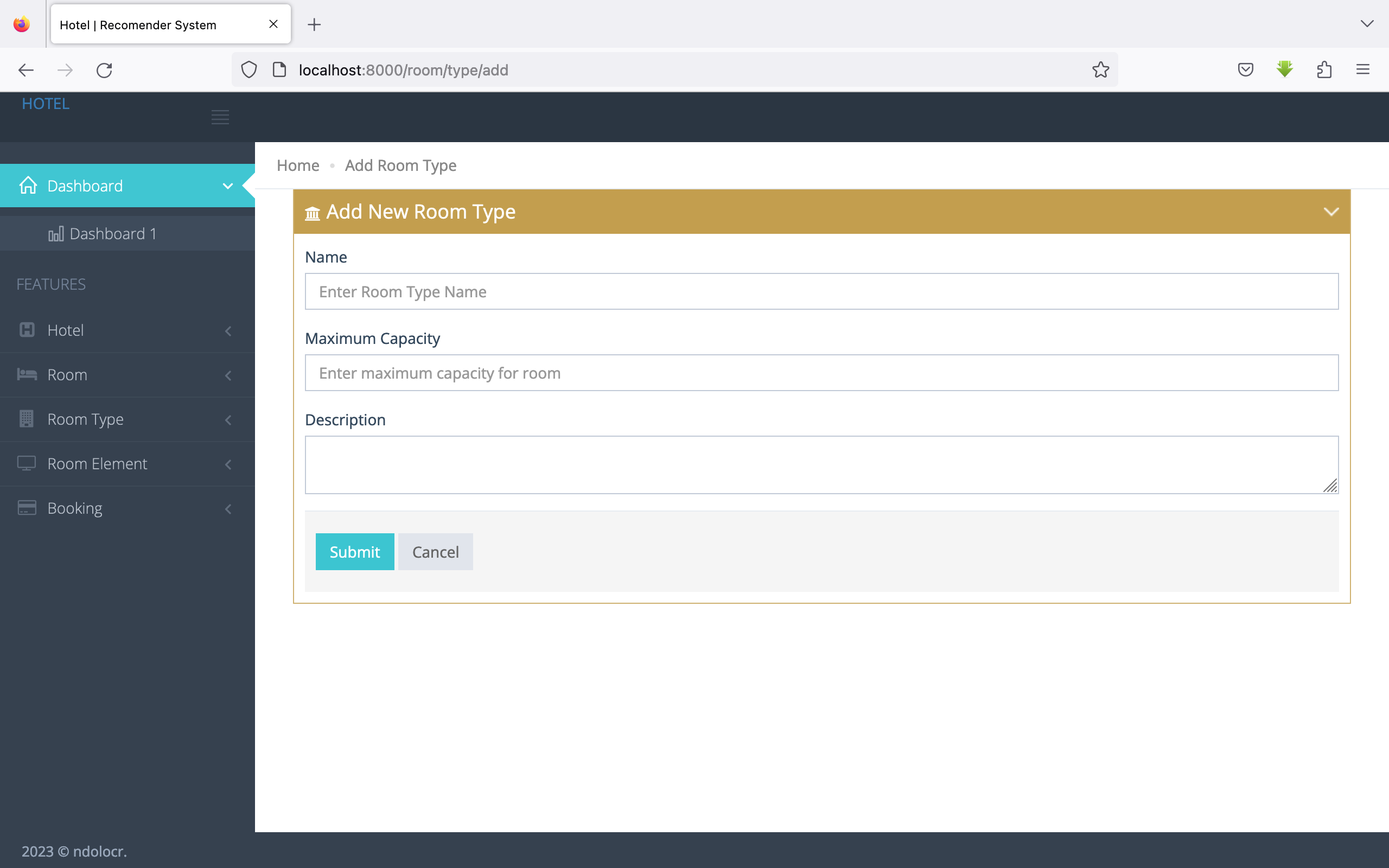This screenshot has width=1389, height=868.
Task: Select the Dashboard home icon in sidebar
Action: point(28,186)
